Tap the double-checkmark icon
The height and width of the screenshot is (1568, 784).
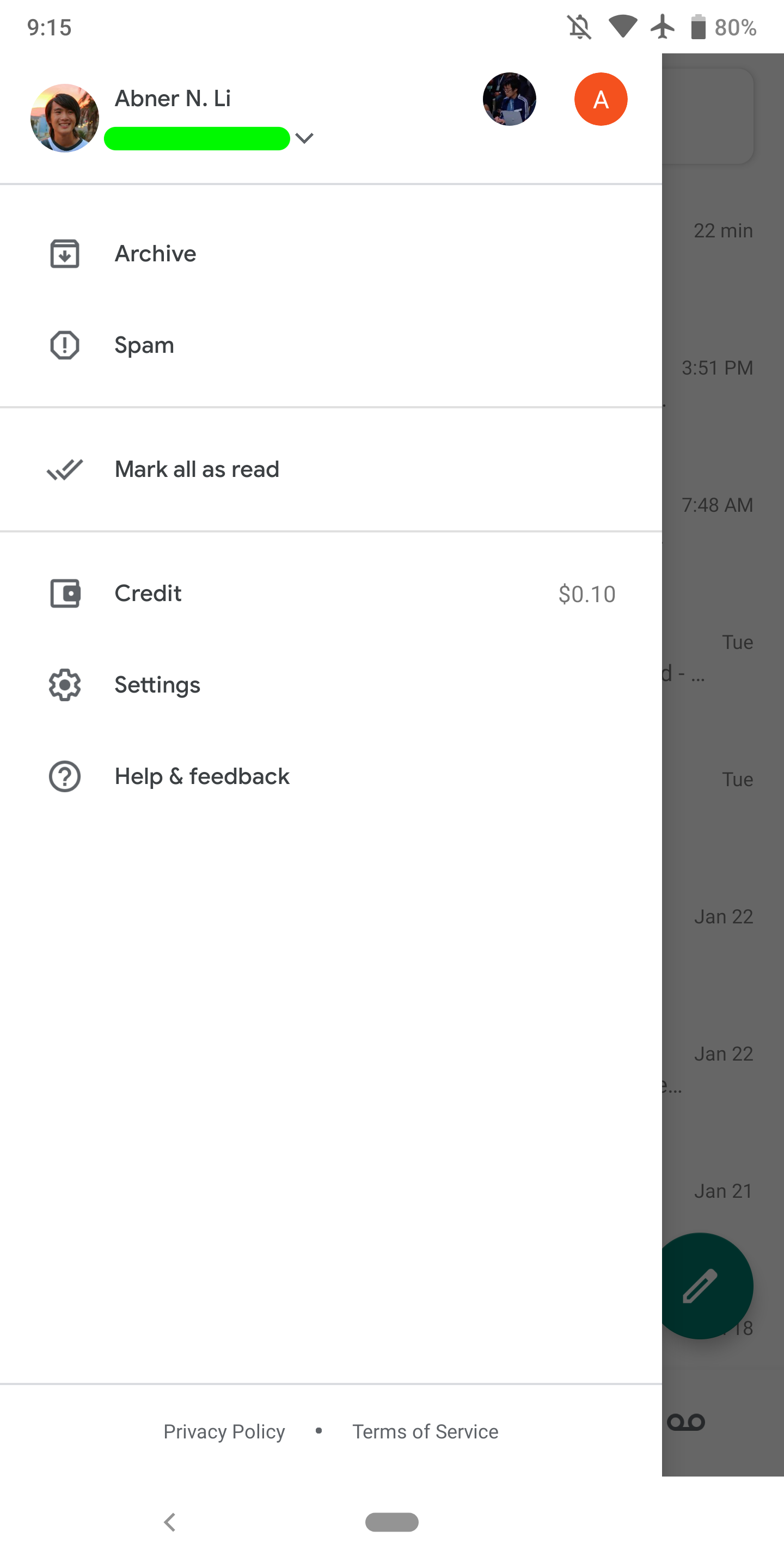coord(65,469)
